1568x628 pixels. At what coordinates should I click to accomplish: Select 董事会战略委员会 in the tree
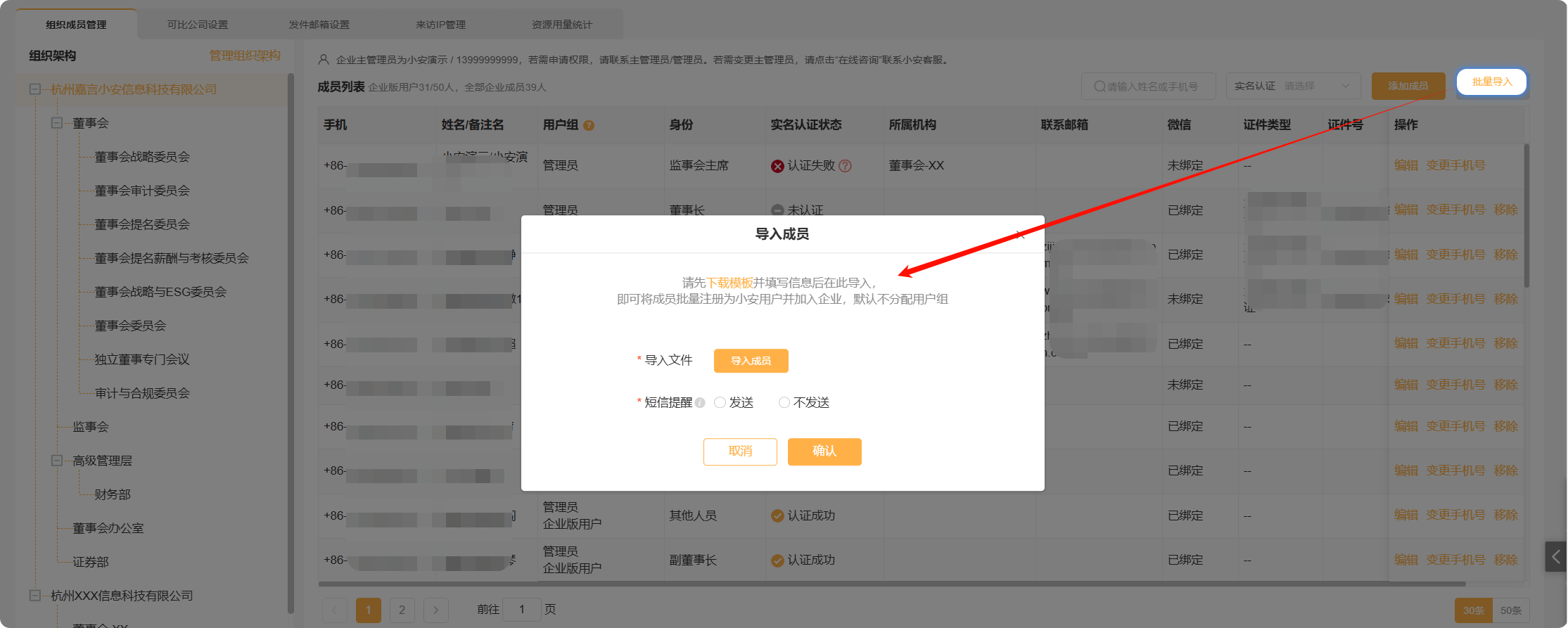click(142, 157)
